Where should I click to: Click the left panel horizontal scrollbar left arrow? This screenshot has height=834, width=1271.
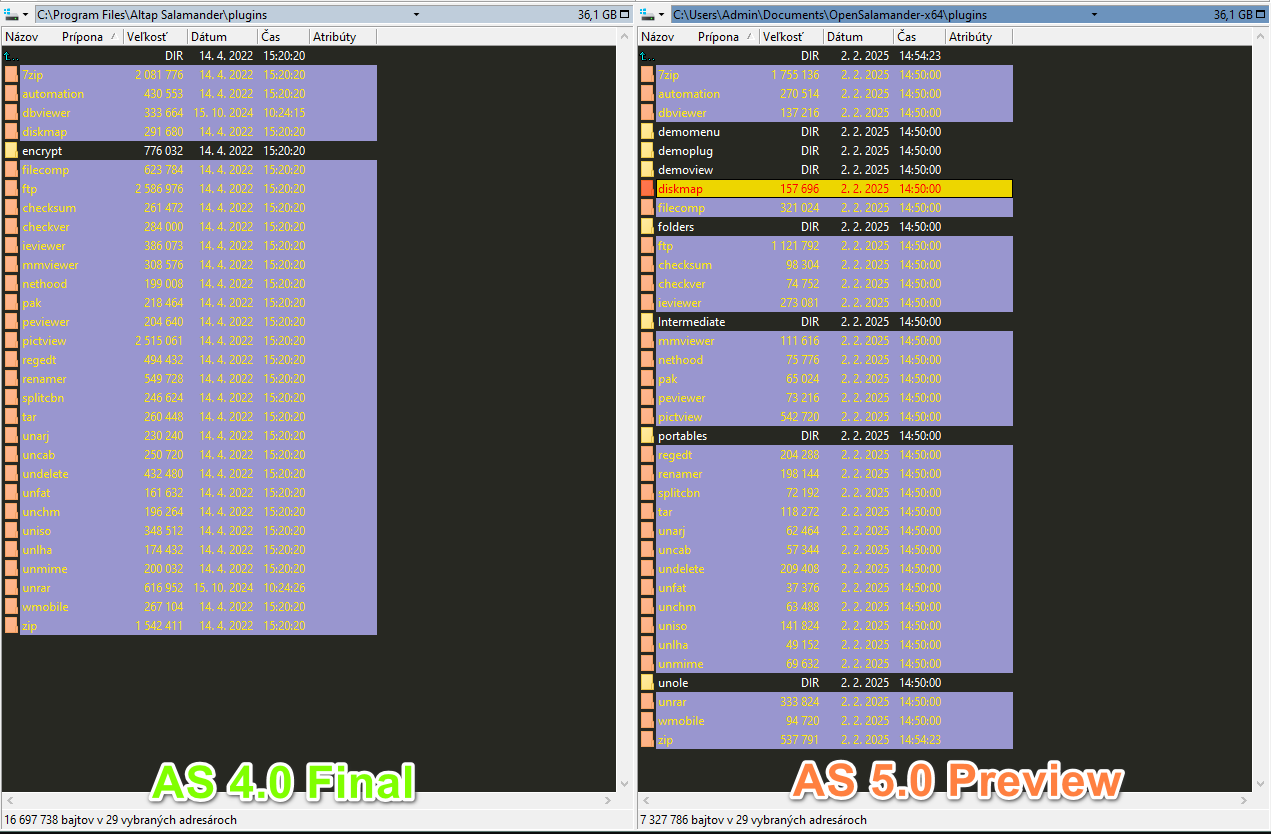click(x=9, y=801)
